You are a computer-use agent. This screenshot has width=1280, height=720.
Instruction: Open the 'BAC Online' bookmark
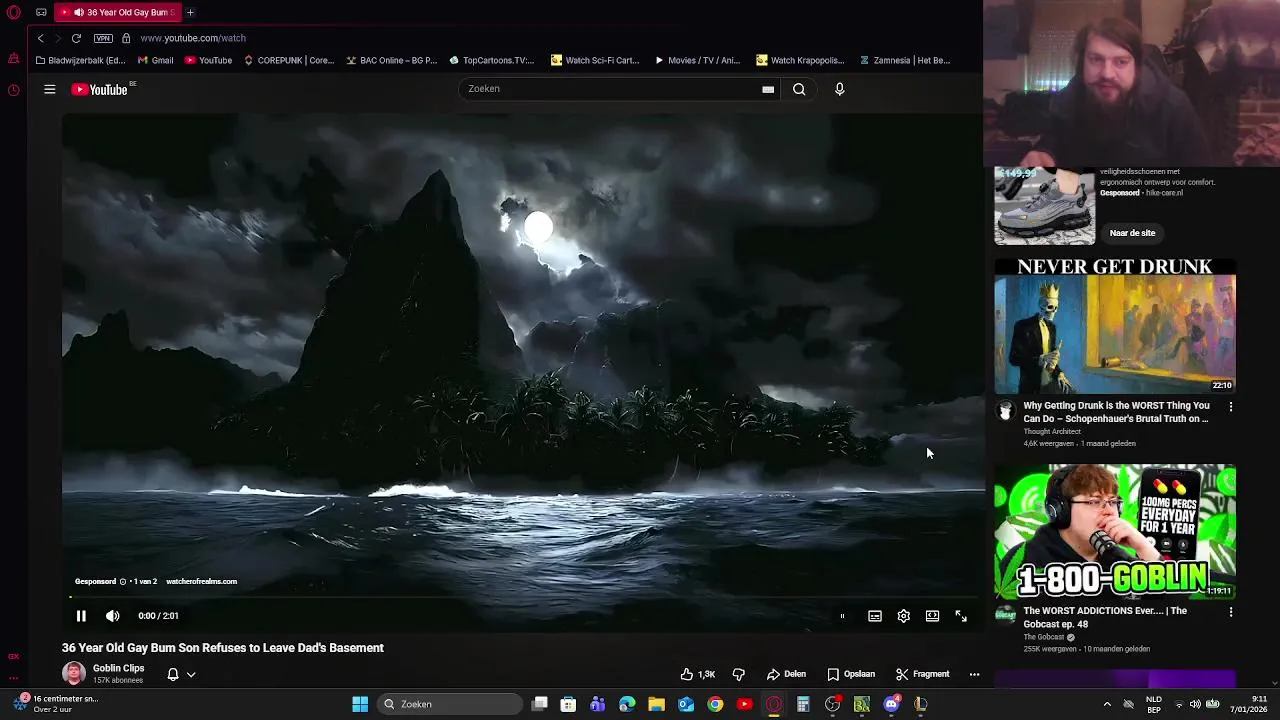[x=391, y=60]
